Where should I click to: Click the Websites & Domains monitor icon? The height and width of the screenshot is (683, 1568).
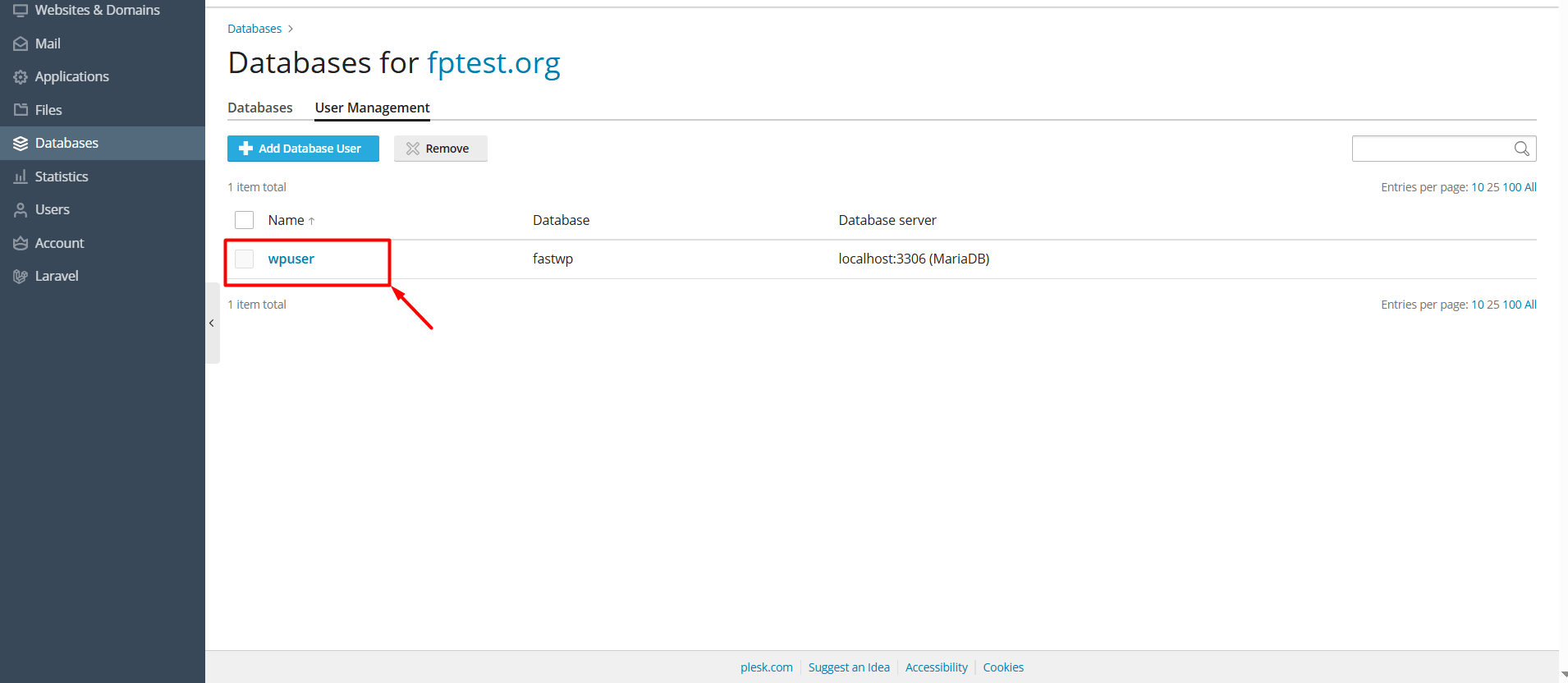[x=21, y=10]
